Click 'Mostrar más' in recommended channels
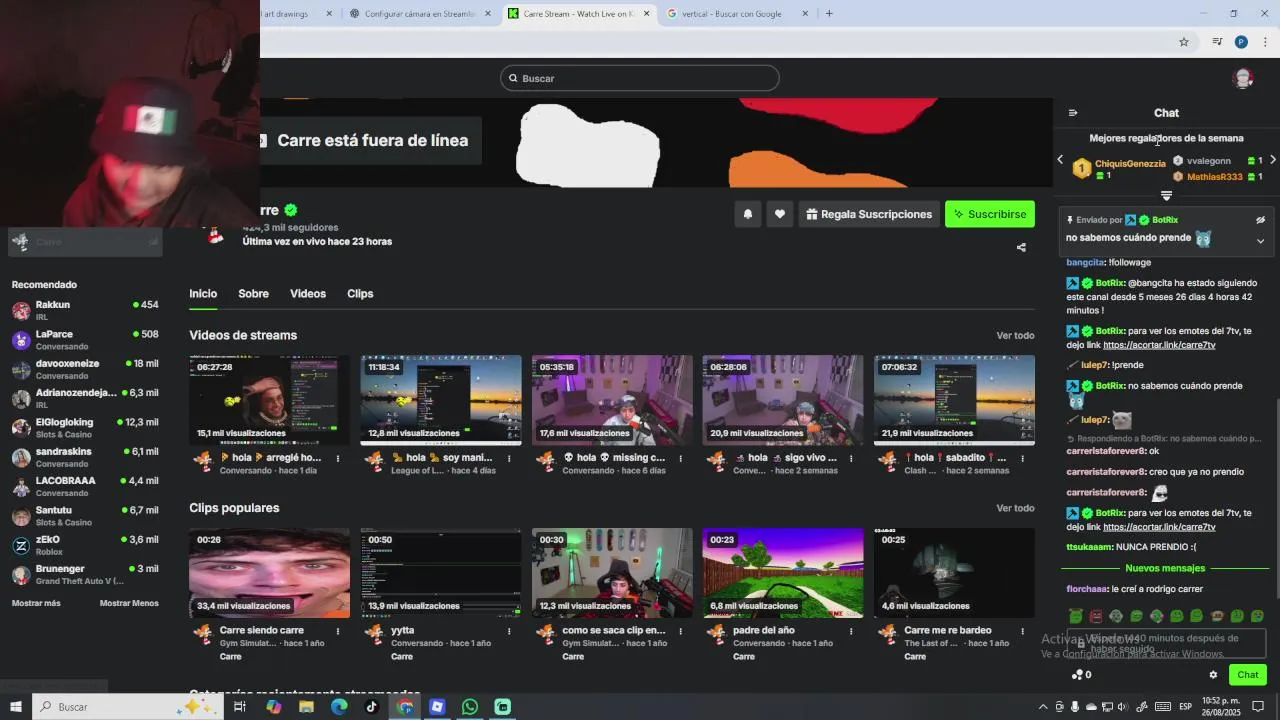This screenshot has width=1280, height=720. point(36,603)
